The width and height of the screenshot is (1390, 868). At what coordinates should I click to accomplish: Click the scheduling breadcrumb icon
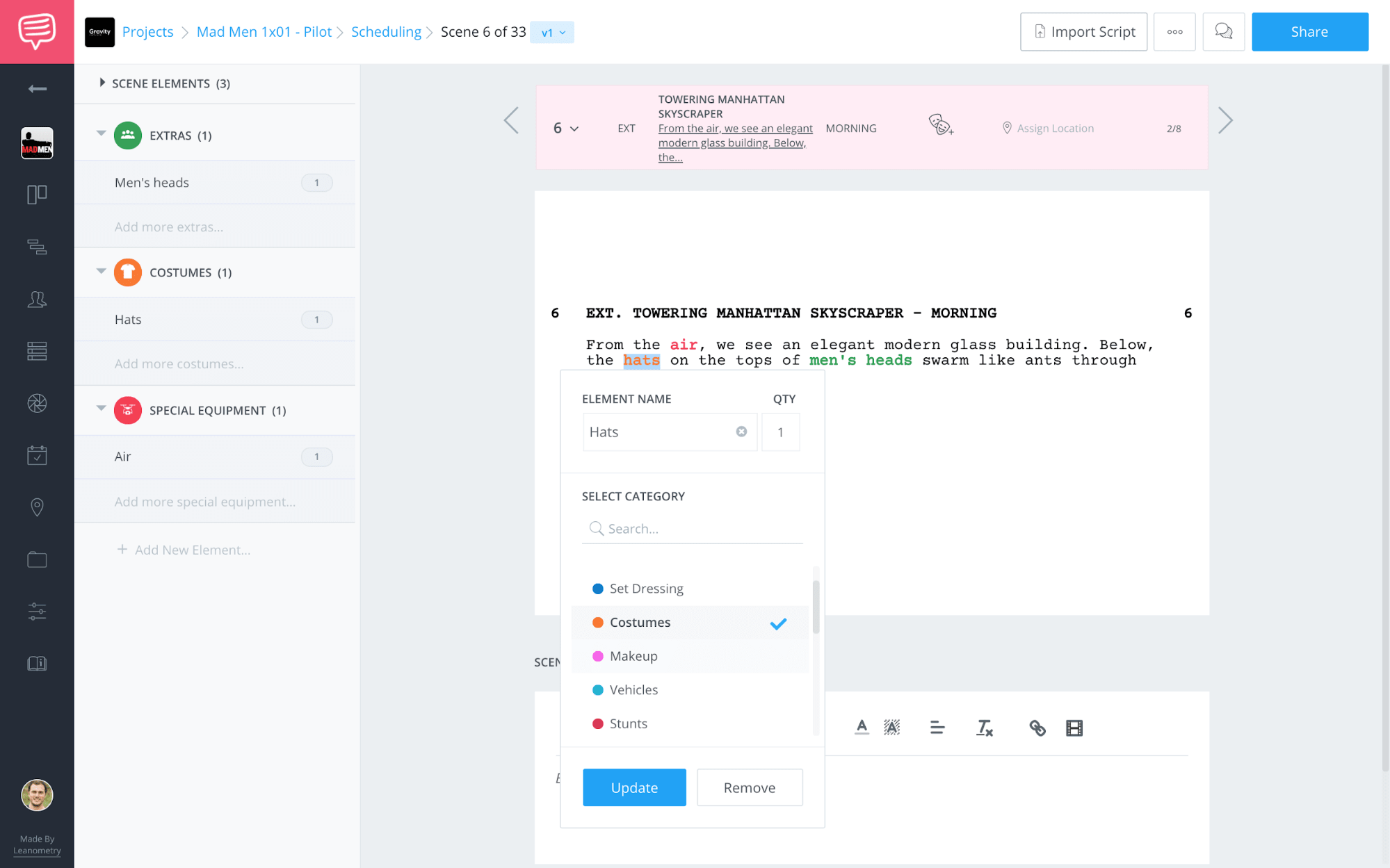(x=386, y=32)
